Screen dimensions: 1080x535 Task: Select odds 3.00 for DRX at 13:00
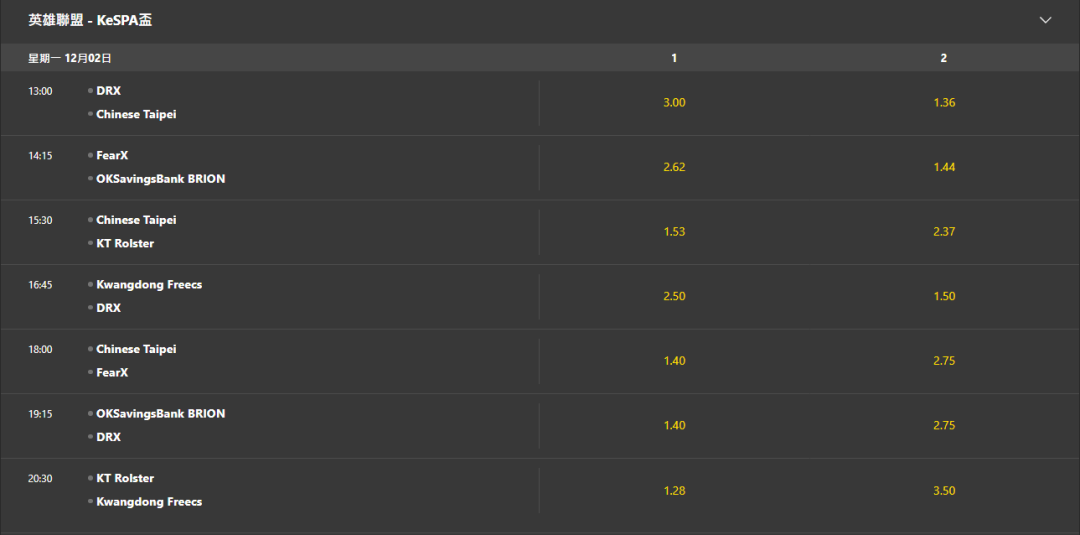(674, 103)
